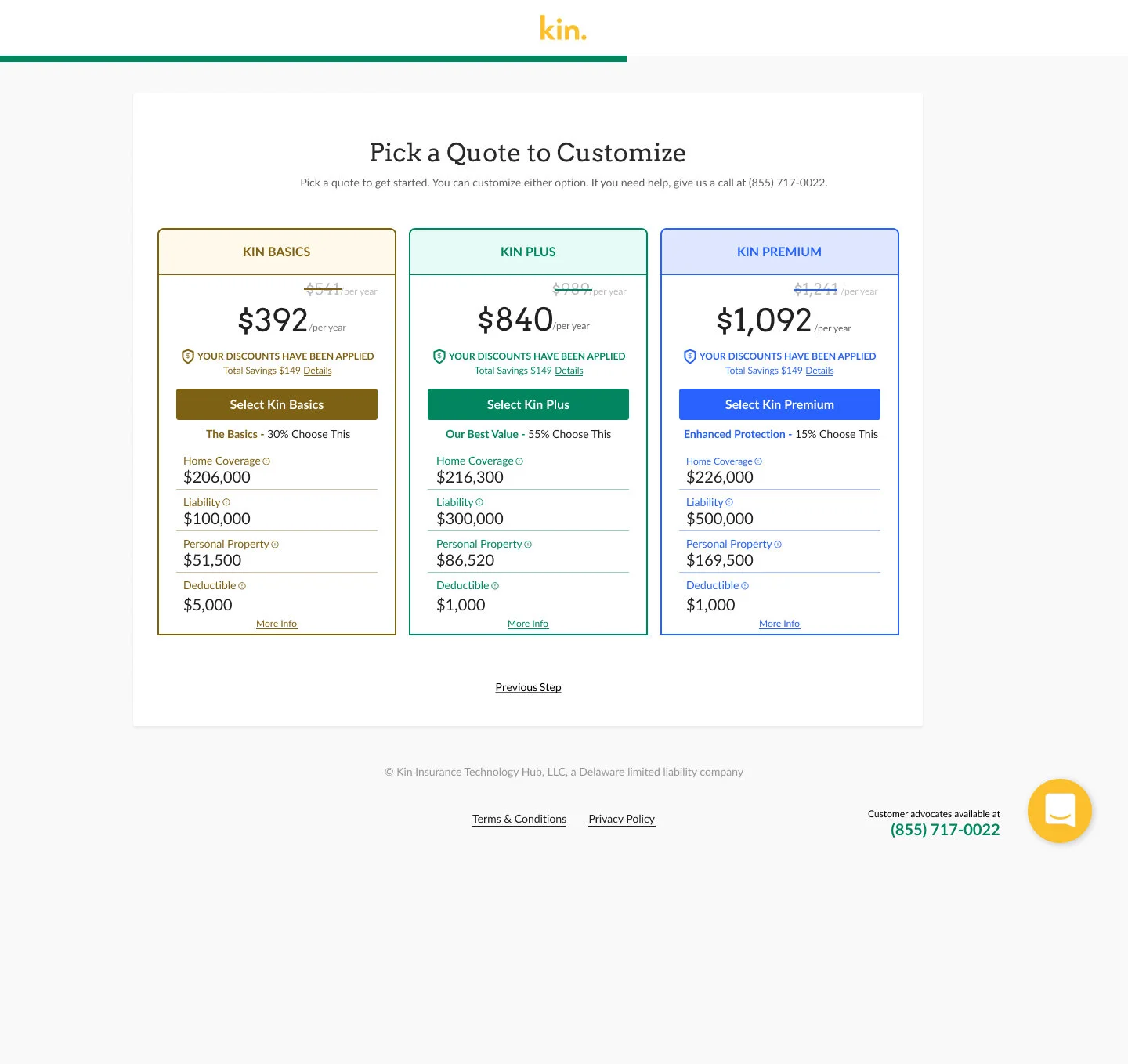Click the $51,500 personal property value
The height and width of the screenshot is (1064, 1128).
click(212, 560)
